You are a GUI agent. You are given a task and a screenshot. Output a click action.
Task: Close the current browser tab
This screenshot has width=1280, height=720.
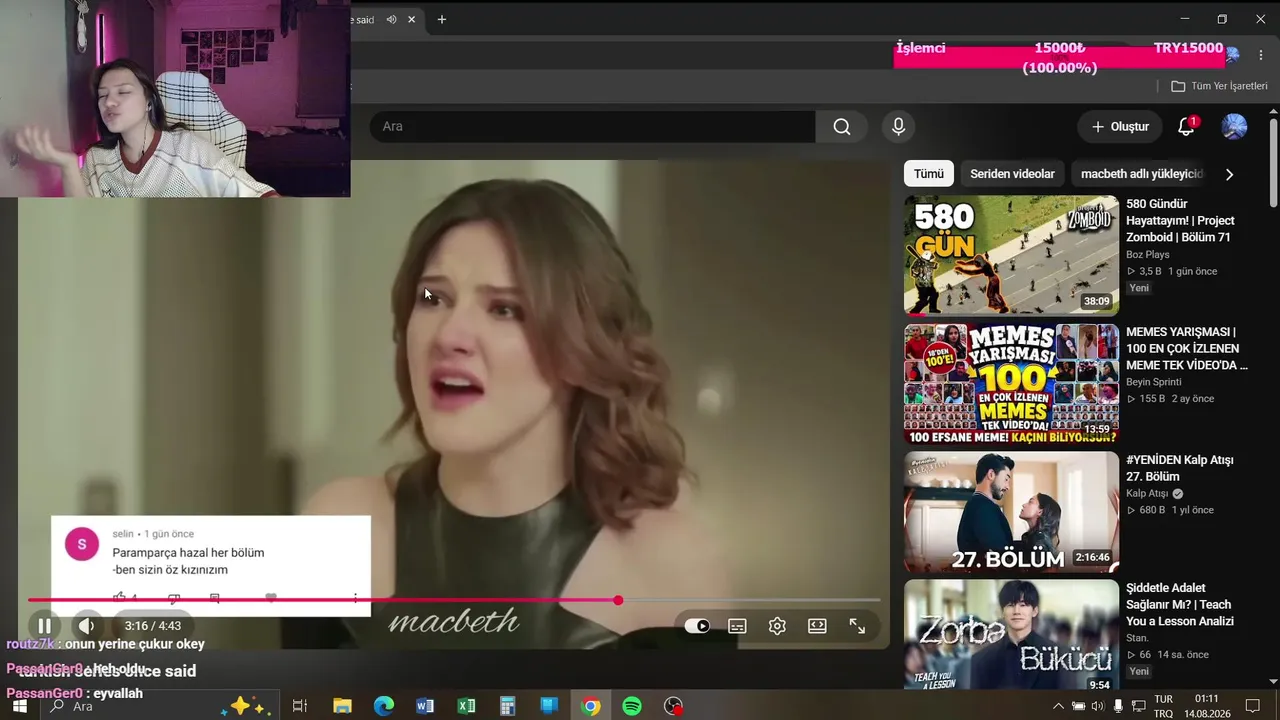click(411, 19)
